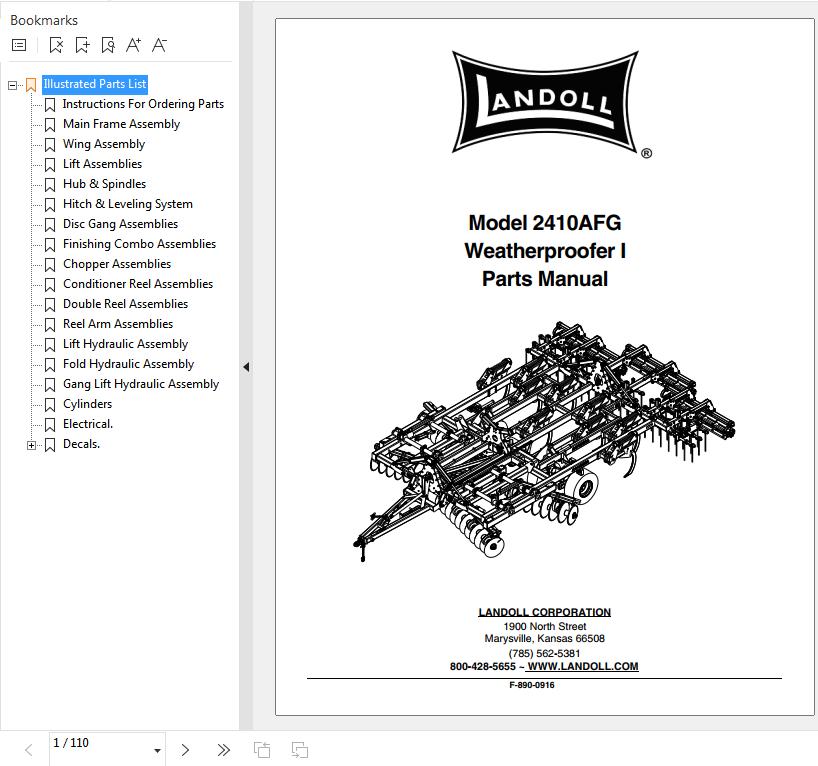818x766 pixels.
Task: Click the F-890-0916 document number
Action: (x=532, y=685)
